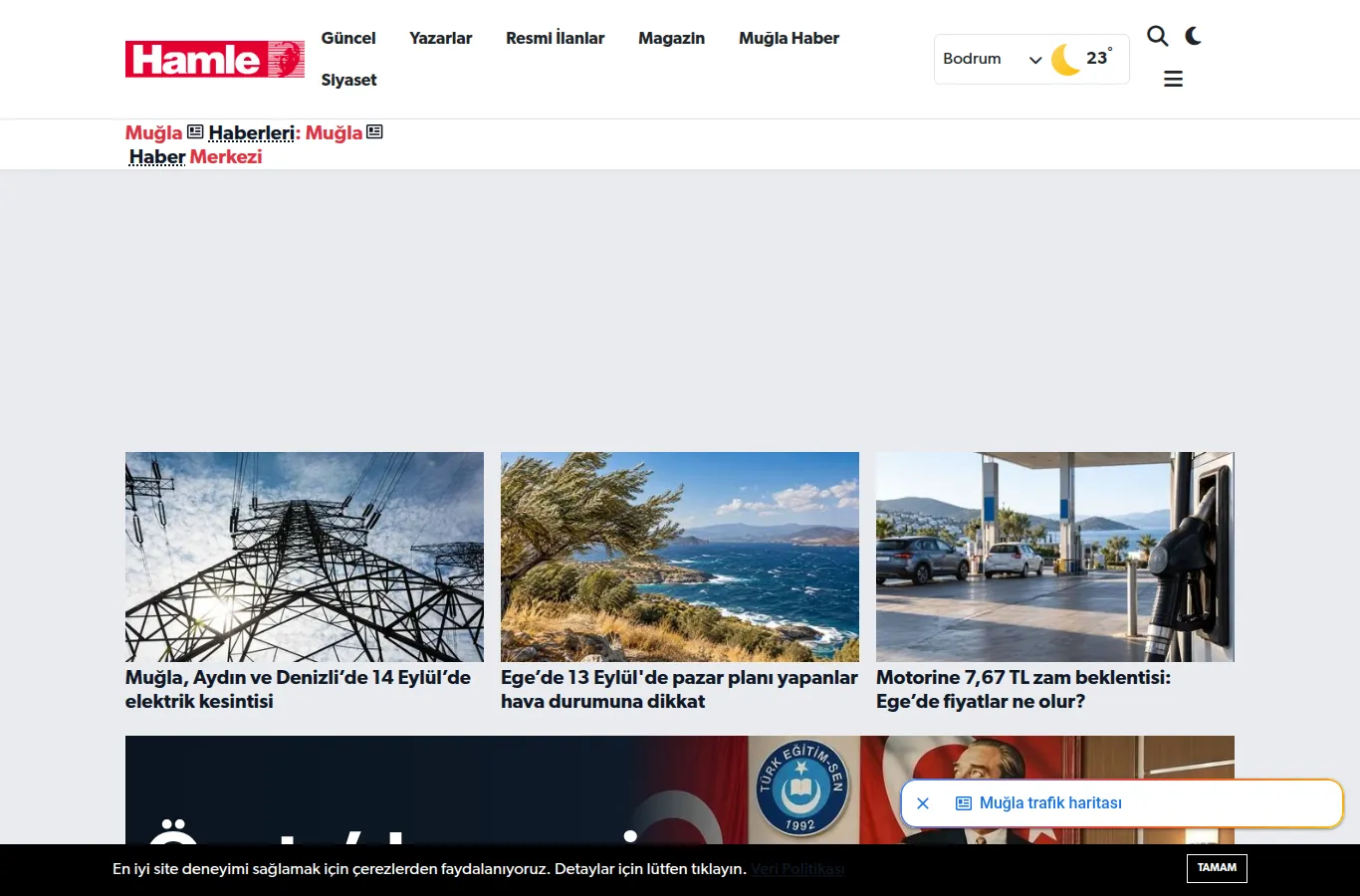The width and height of the screenshot is (1360, 896).
Task: Click the moon weather icon
Action: [1066, 59]
